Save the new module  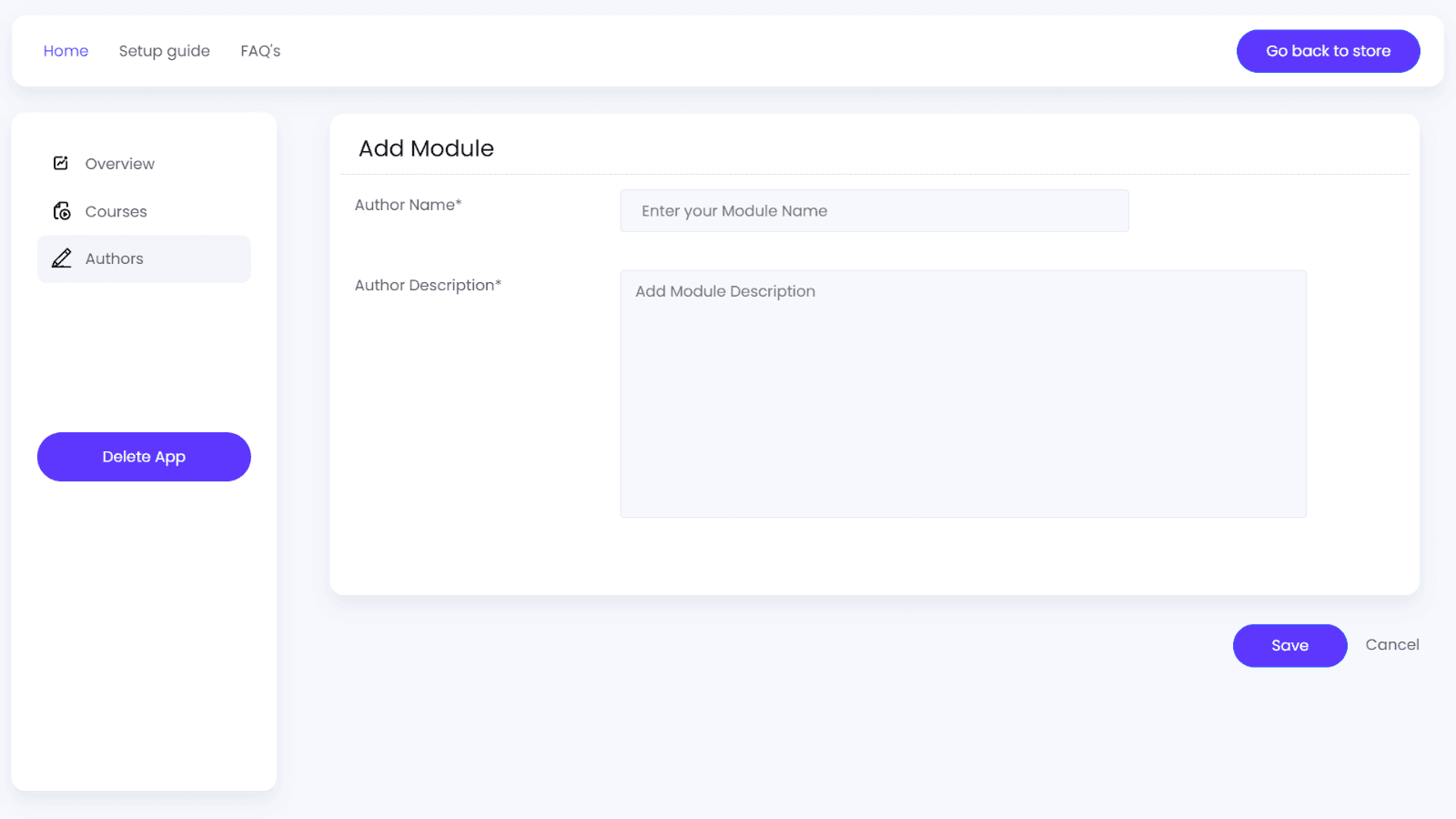tap(1289, 645)
